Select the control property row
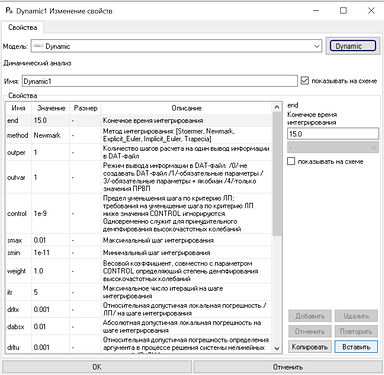Viewport: 384px width, 375px height. click(x=139, y=213)
